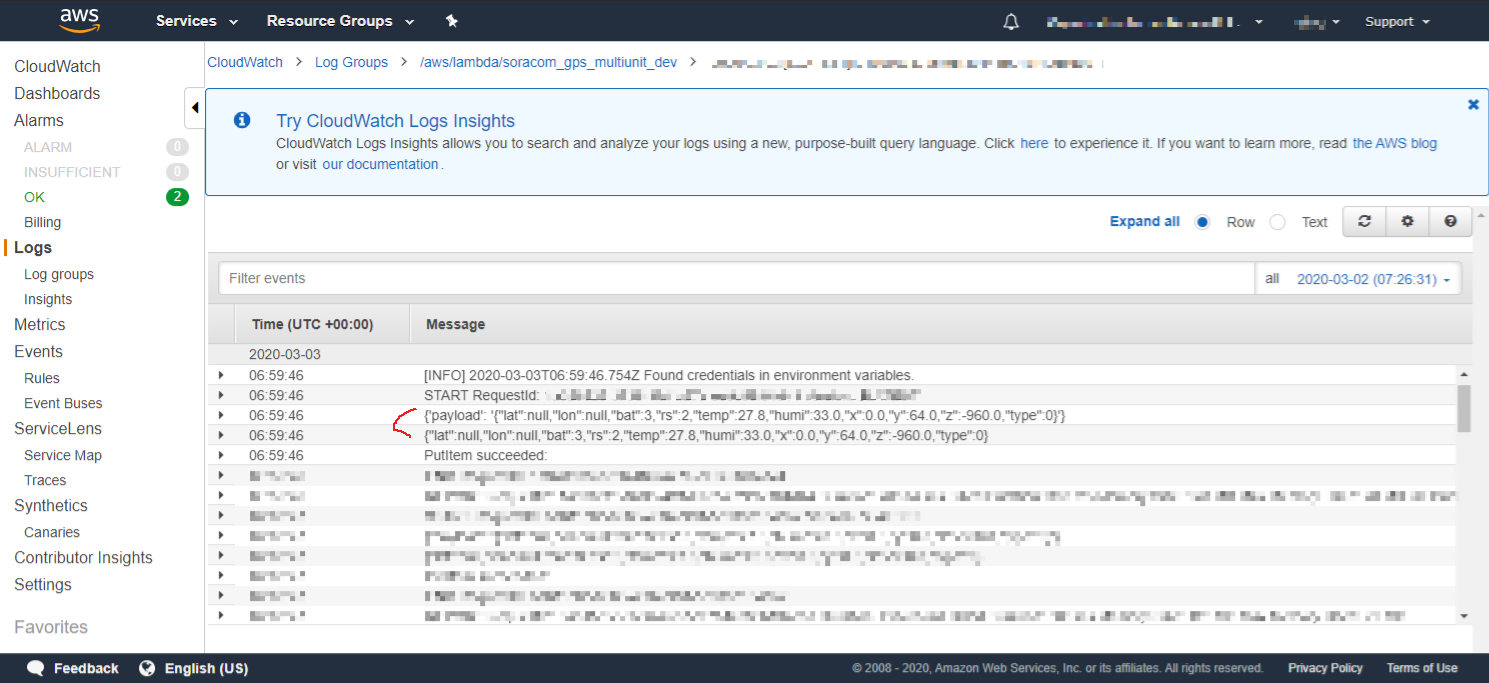This screenshot has width=1489, height=683.
Task: Open the notifications bell icon
Action: pyautogui.click(x=1011, y=22)
